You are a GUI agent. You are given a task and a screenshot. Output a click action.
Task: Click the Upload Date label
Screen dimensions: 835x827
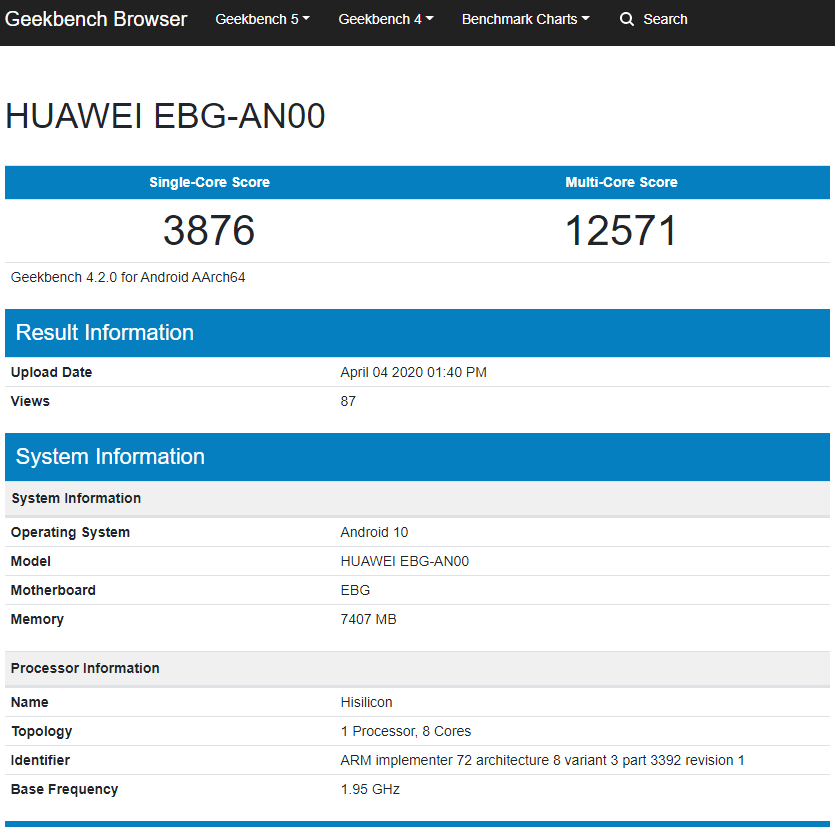pyautogui.click(x=51, y=372)
